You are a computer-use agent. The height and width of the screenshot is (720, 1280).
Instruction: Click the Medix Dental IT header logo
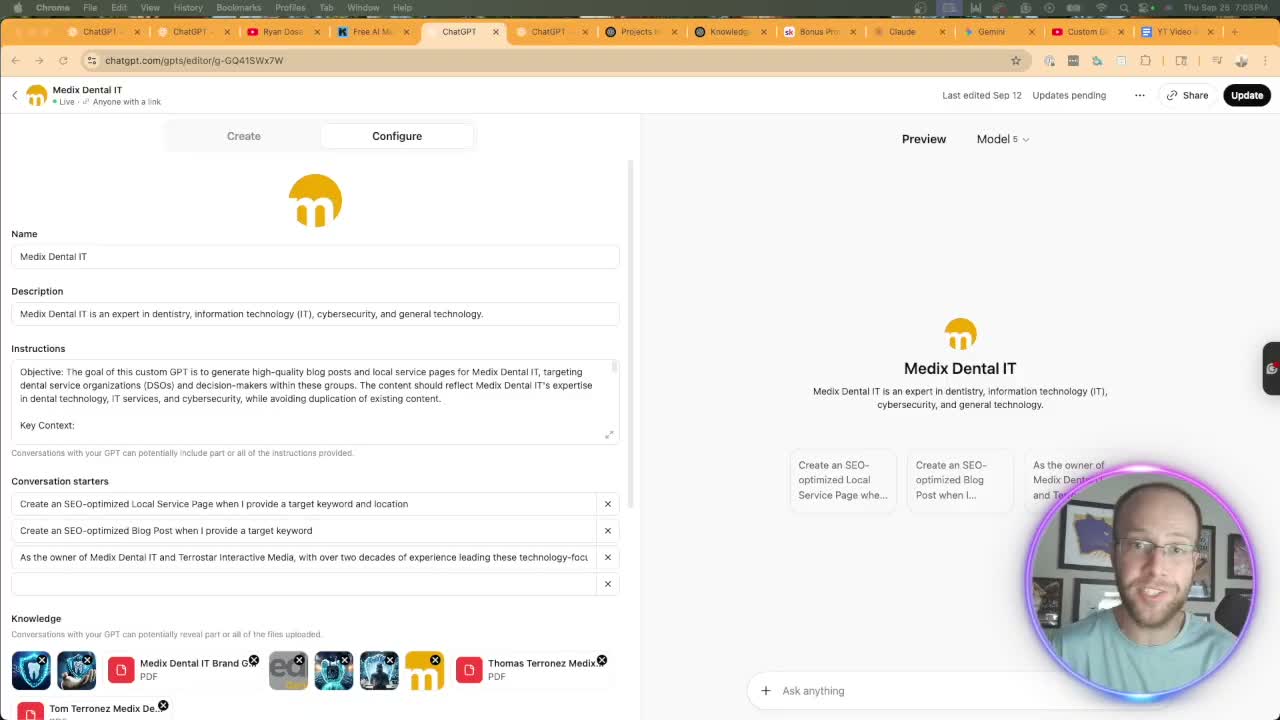click(37, 95)
